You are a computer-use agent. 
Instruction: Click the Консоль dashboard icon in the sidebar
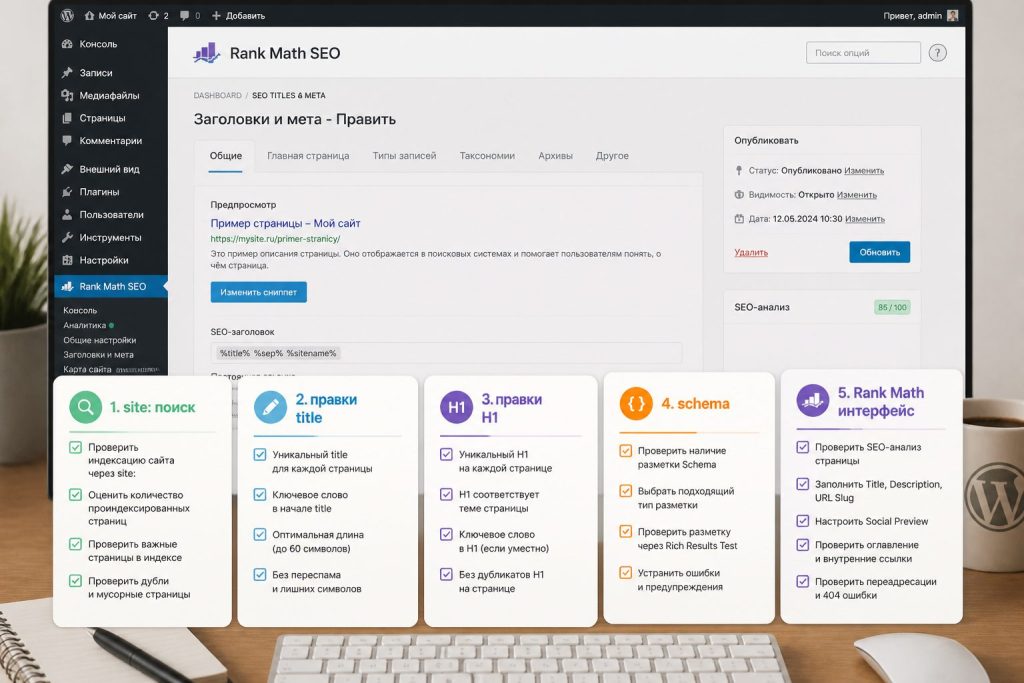pyautogui.click(x=67, y=44)
